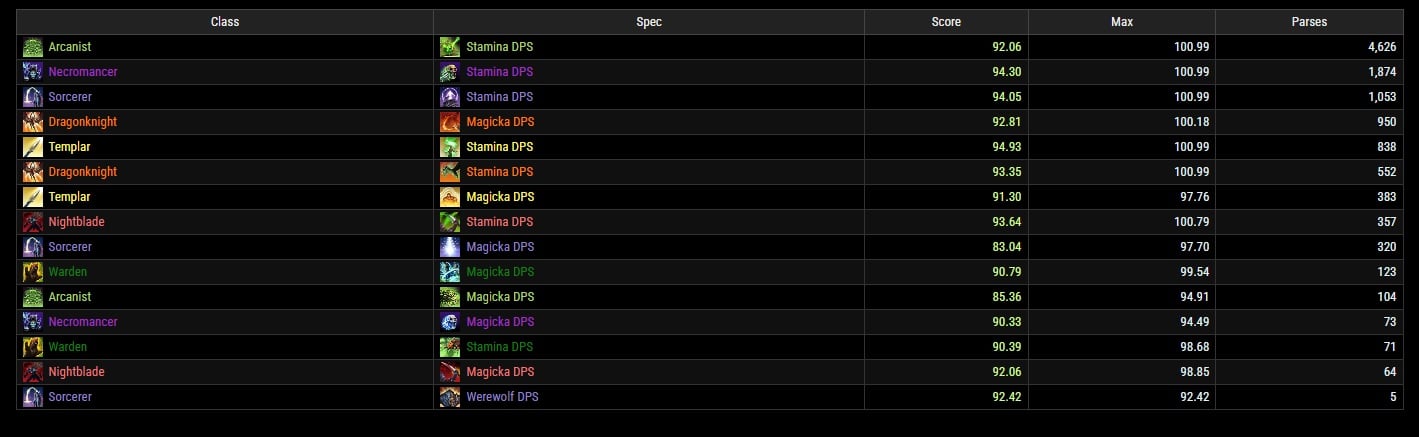Open the Sorcerer Magicka DPS spec link

500,247
